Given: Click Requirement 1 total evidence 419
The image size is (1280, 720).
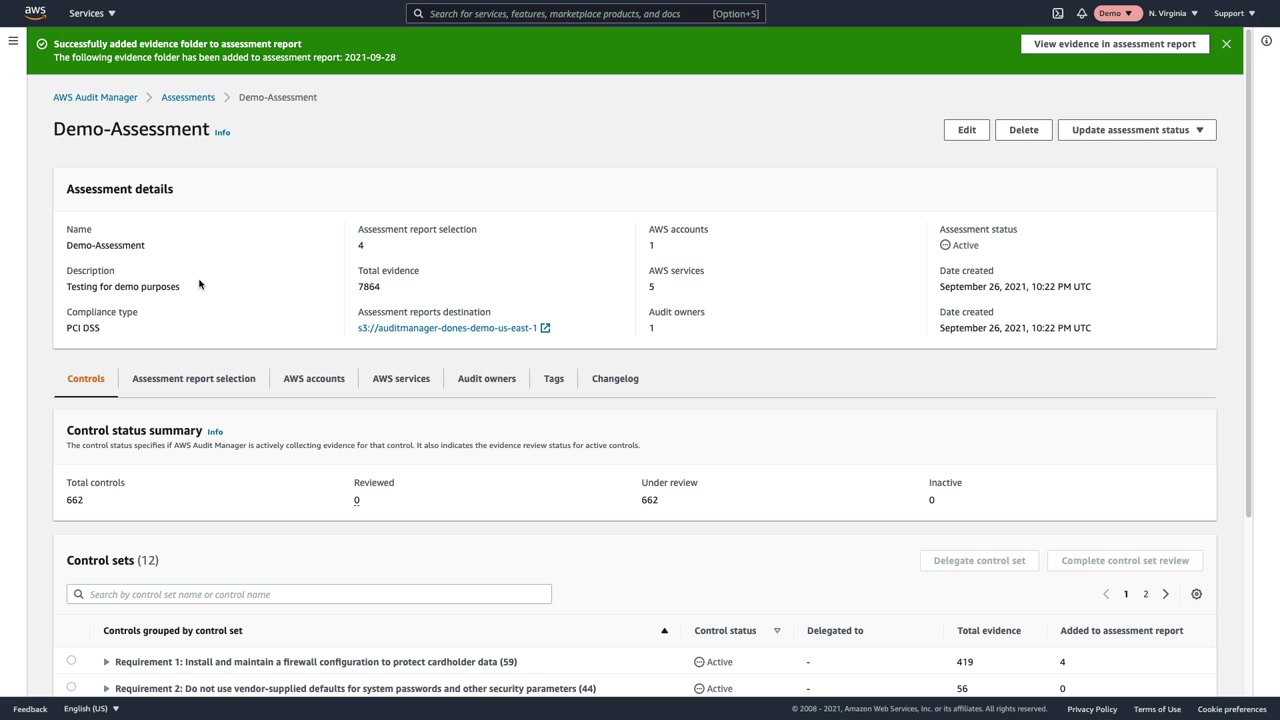Looking at the screenshot, I should point(965,662).
